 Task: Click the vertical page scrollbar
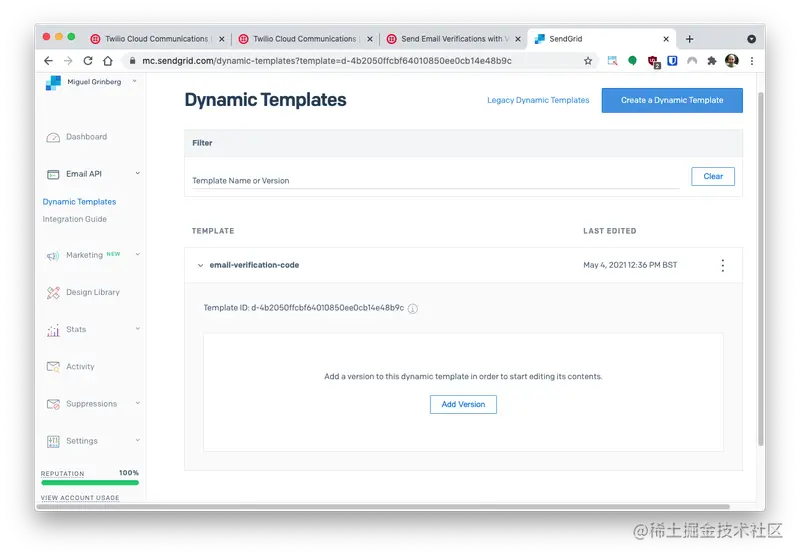[x=761, y=269]
